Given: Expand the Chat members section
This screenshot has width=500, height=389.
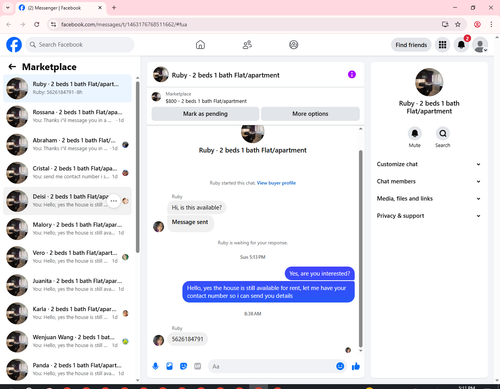Looking at the screenshot, I should pos(429,181).
